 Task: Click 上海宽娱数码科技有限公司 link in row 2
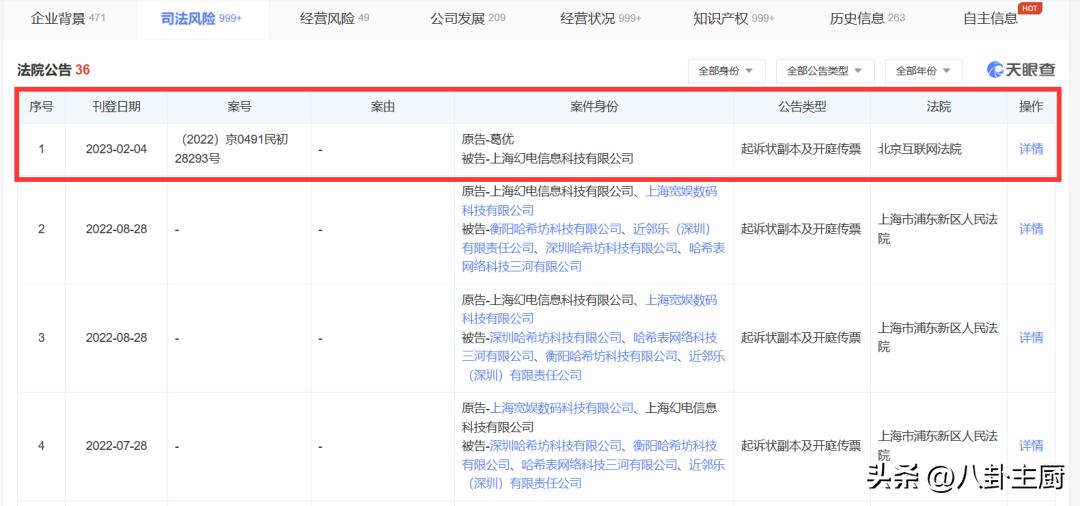click(590, 200)
